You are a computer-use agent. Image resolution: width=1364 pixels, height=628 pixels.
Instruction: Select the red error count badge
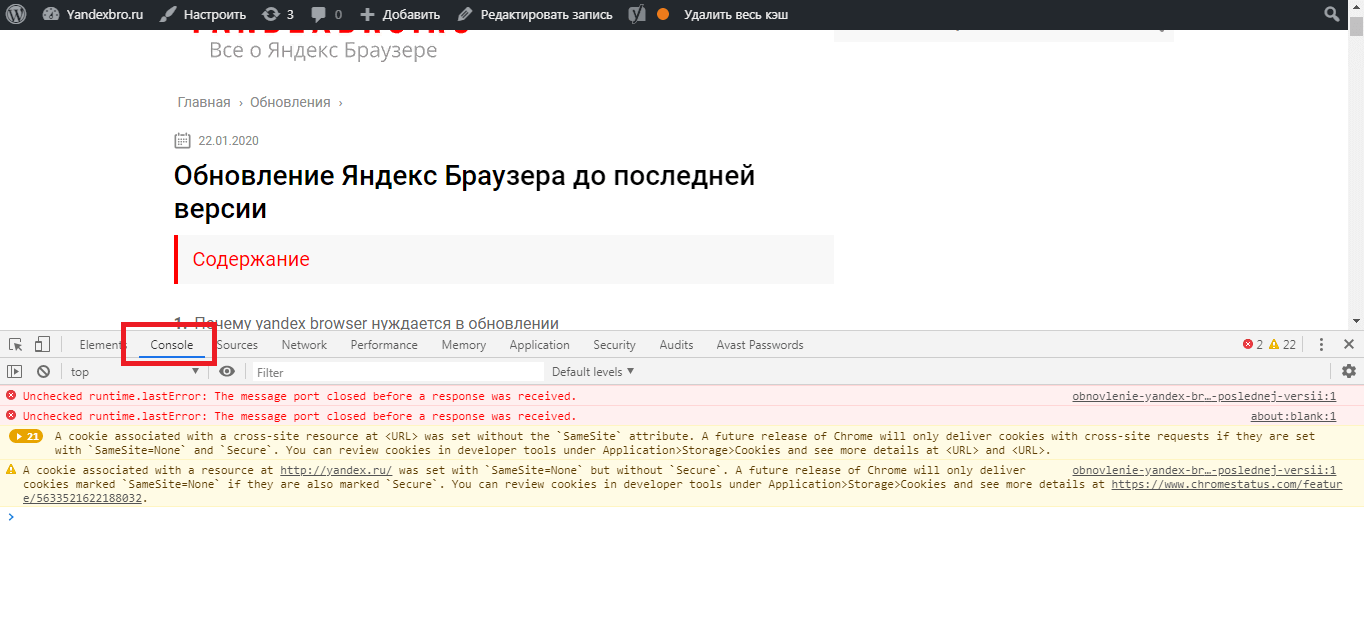pyautogui.click(x=1253, y=344)
